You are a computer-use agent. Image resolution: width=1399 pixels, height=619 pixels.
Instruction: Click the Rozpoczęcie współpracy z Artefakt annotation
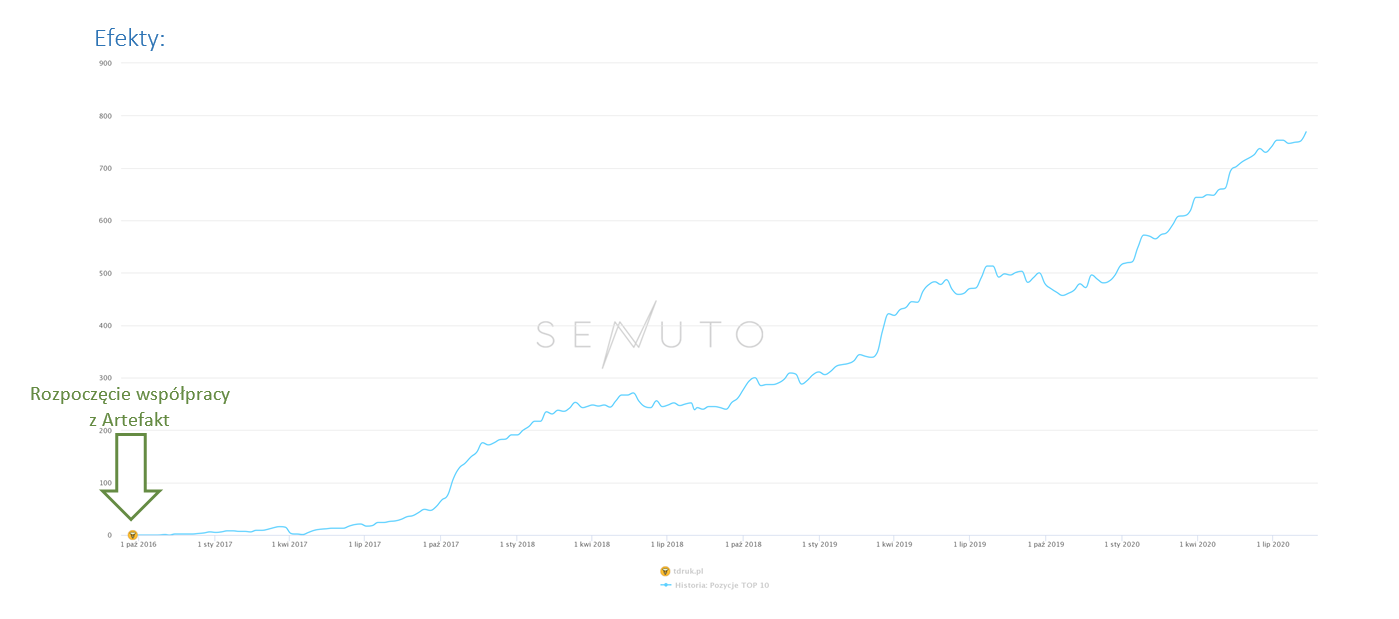[x=130, y=407]
